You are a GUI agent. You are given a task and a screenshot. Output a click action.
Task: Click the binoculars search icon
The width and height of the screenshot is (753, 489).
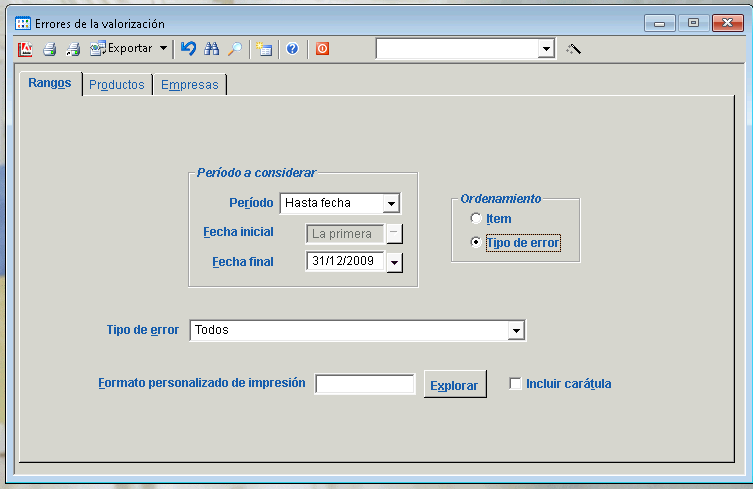tap(211, 48)
